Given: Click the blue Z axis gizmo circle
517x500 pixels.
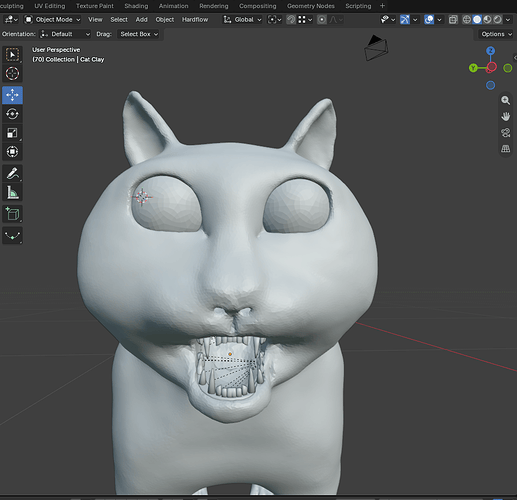Looking at the screenshot, I should (x=490, y=51).
